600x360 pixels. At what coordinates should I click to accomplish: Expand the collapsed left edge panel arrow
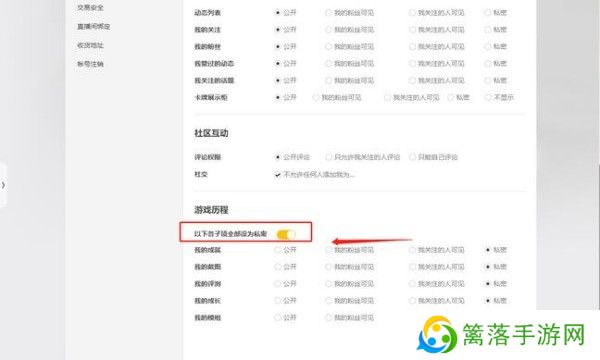(3, 186)
